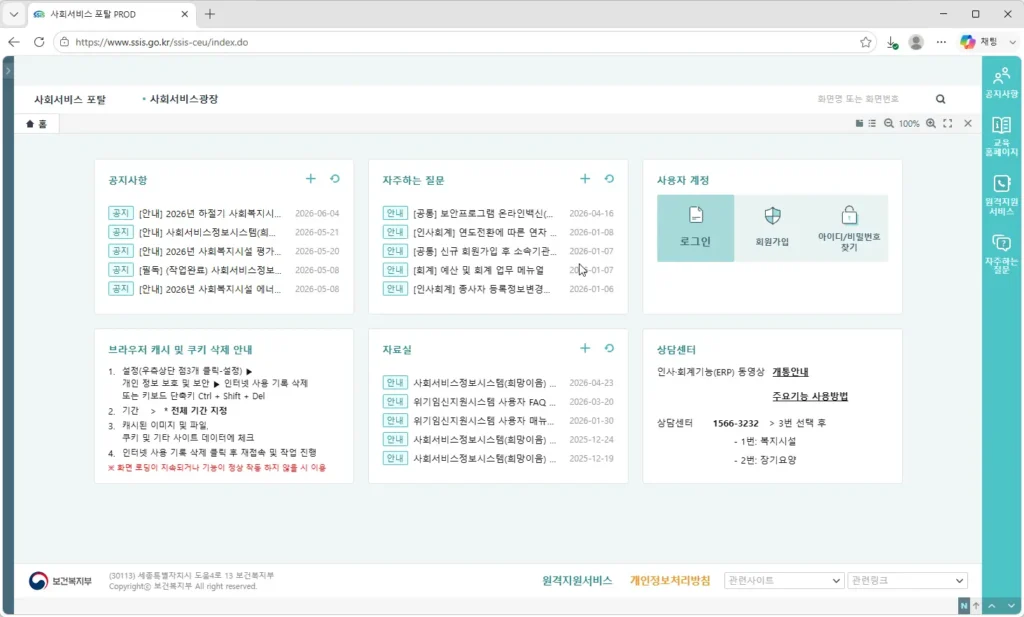
Task: Refresh the 공지사항 panel
Action: [x=335, y=179]
